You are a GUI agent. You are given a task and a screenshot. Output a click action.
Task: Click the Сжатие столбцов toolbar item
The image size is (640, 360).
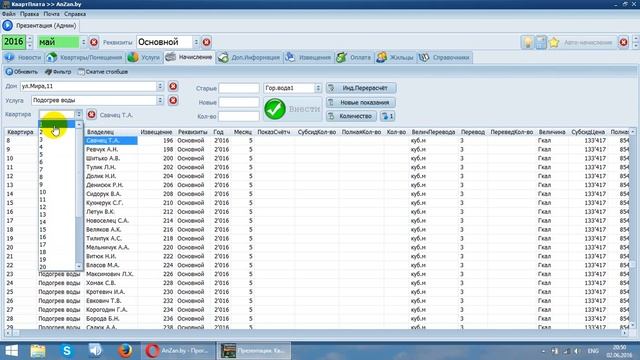click(103, 71)
